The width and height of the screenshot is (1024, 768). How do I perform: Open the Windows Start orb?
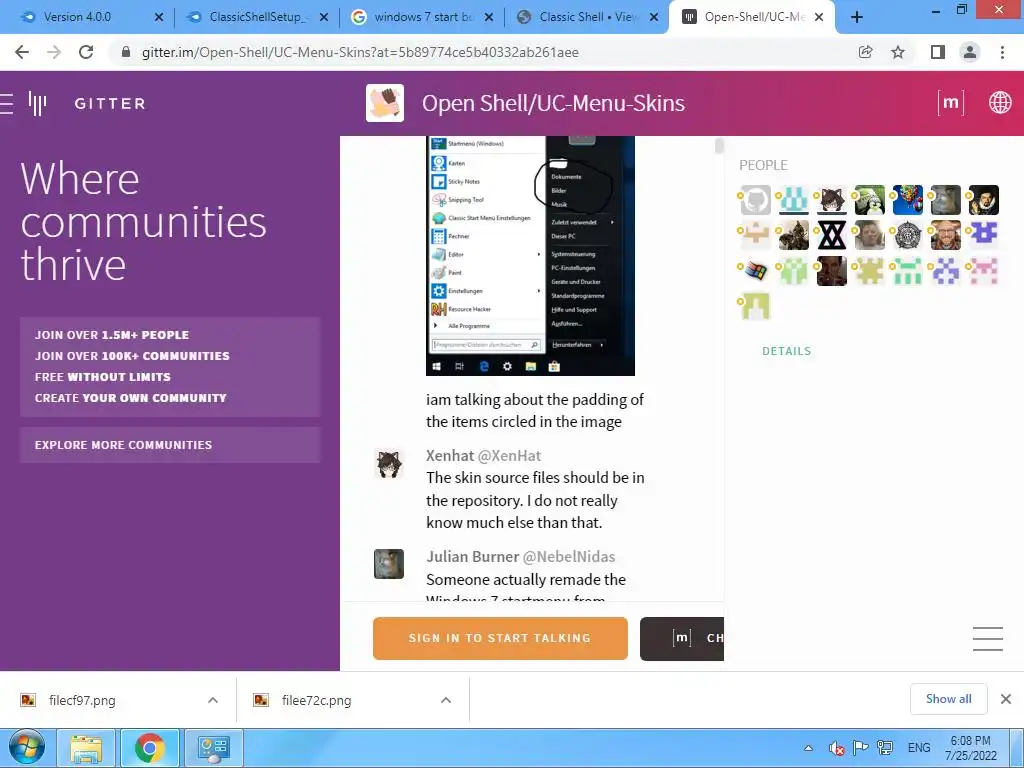tap(27, 748)
